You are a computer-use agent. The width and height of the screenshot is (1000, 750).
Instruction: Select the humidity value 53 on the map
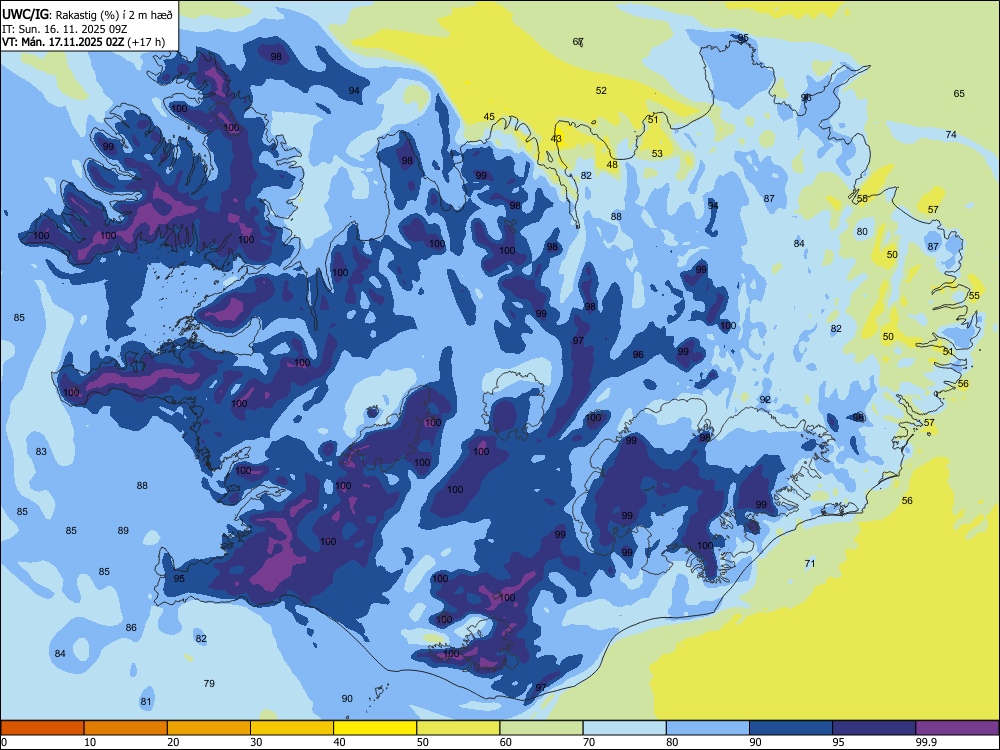click(x=657, y=153)
